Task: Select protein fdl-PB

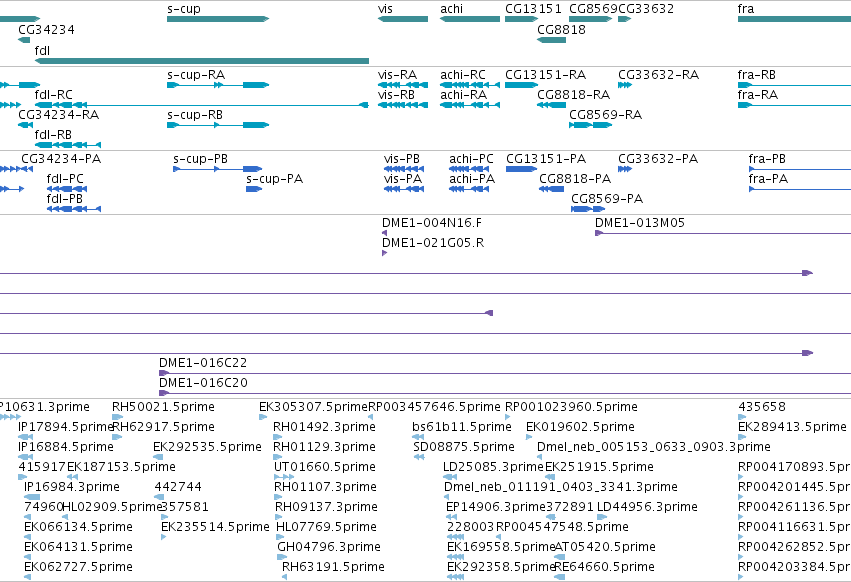Action: pyautogui.click(x=74, y=209)
